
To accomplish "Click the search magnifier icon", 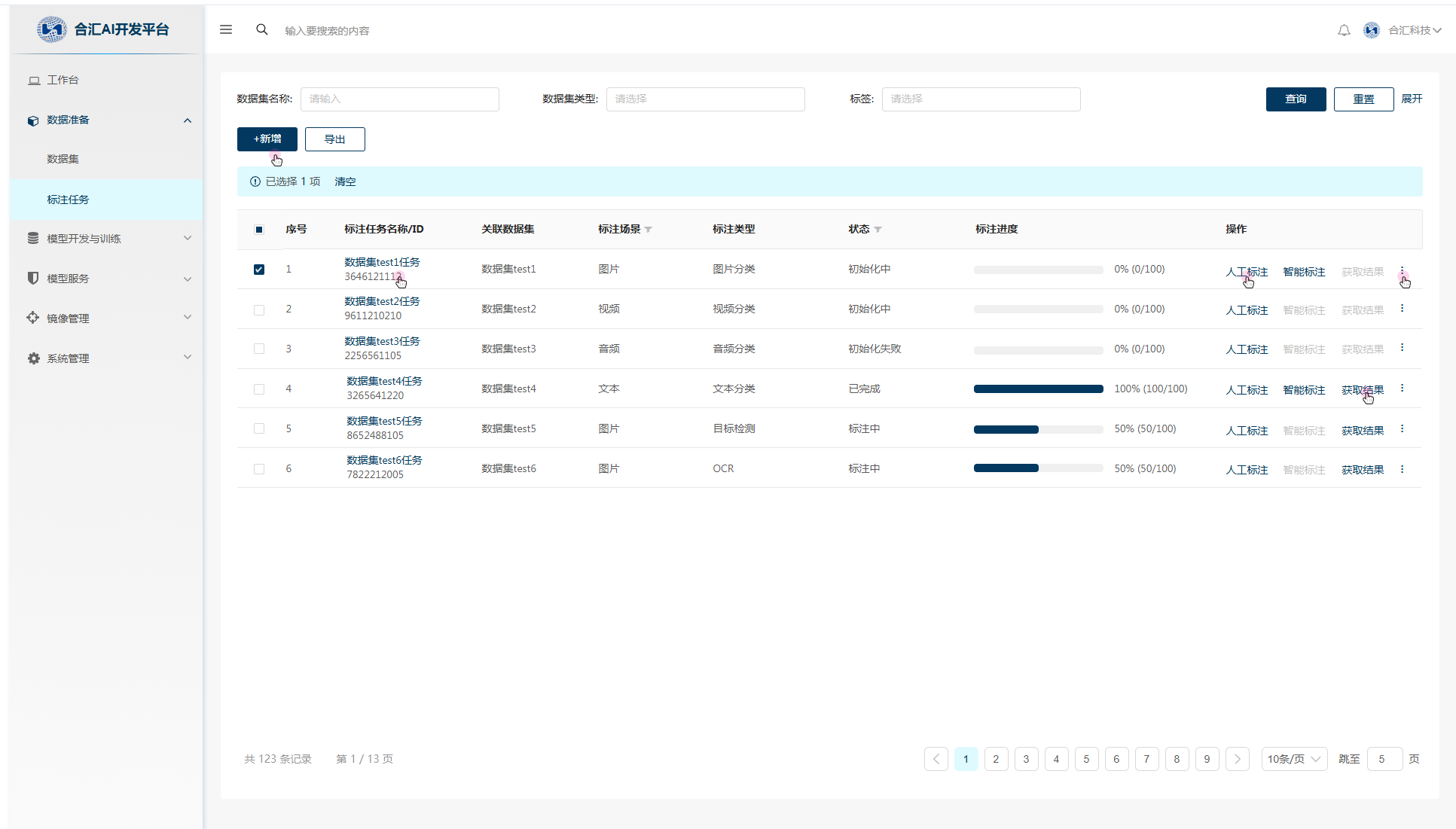I will pos(262,30).
